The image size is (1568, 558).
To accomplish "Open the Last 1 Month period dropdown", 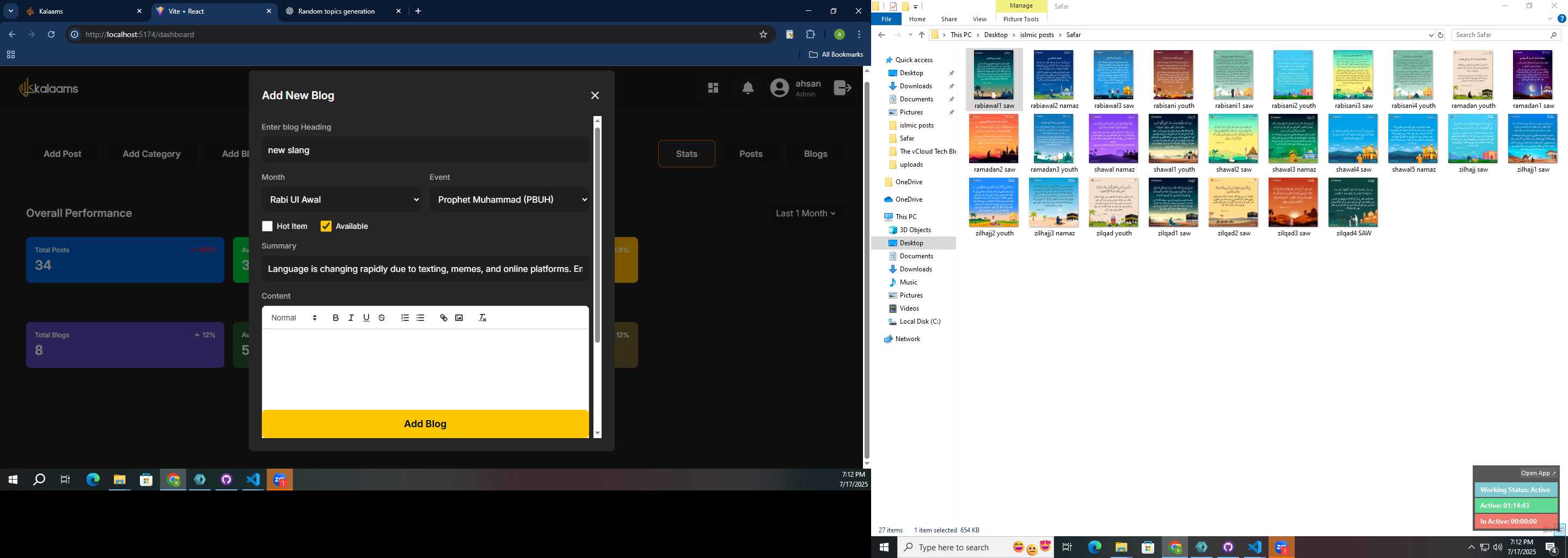I will pos(806,213).
